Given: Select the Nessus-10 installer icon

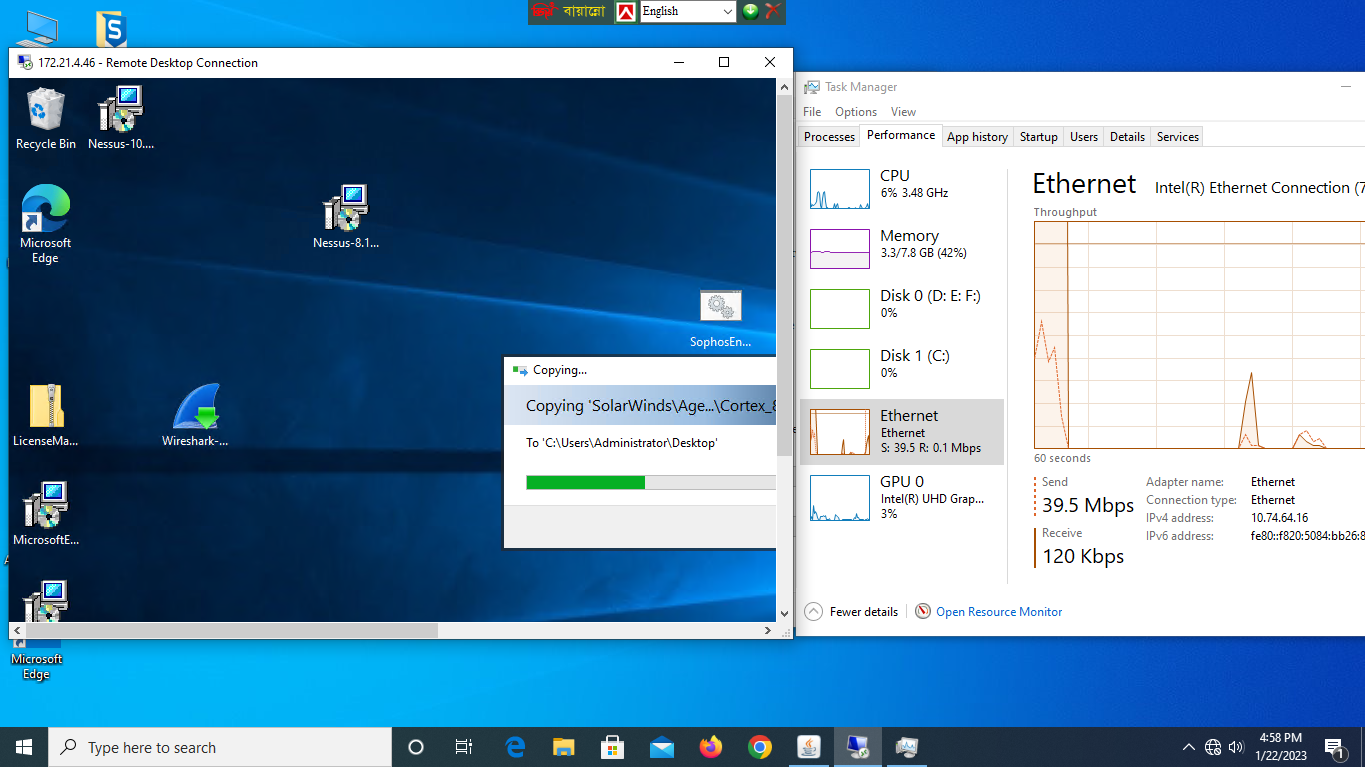Looking at the screenshot, I should coord(121,118).
